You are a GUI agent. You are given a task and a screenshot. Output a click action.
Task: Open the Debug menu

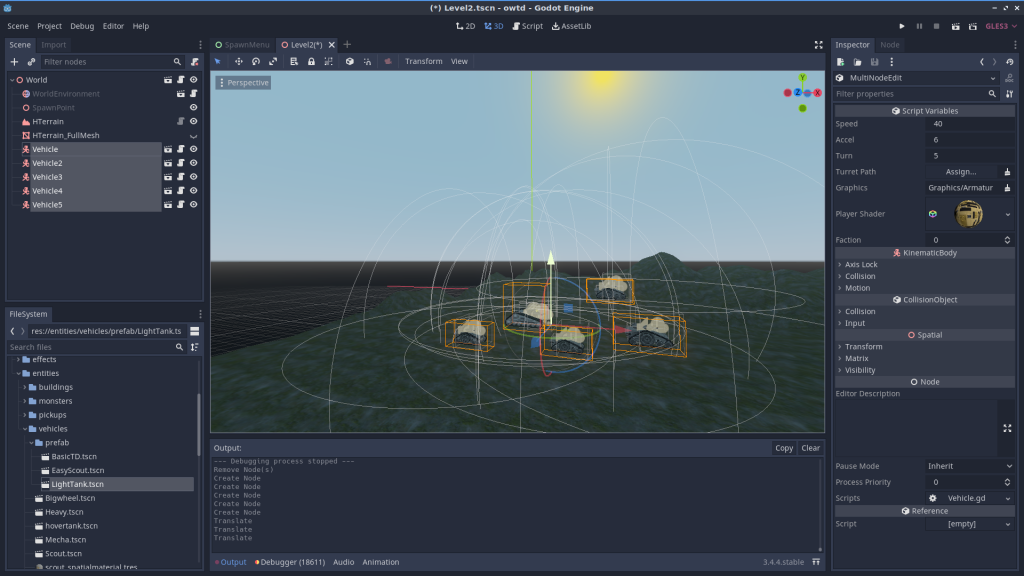[x=82, y=26]
